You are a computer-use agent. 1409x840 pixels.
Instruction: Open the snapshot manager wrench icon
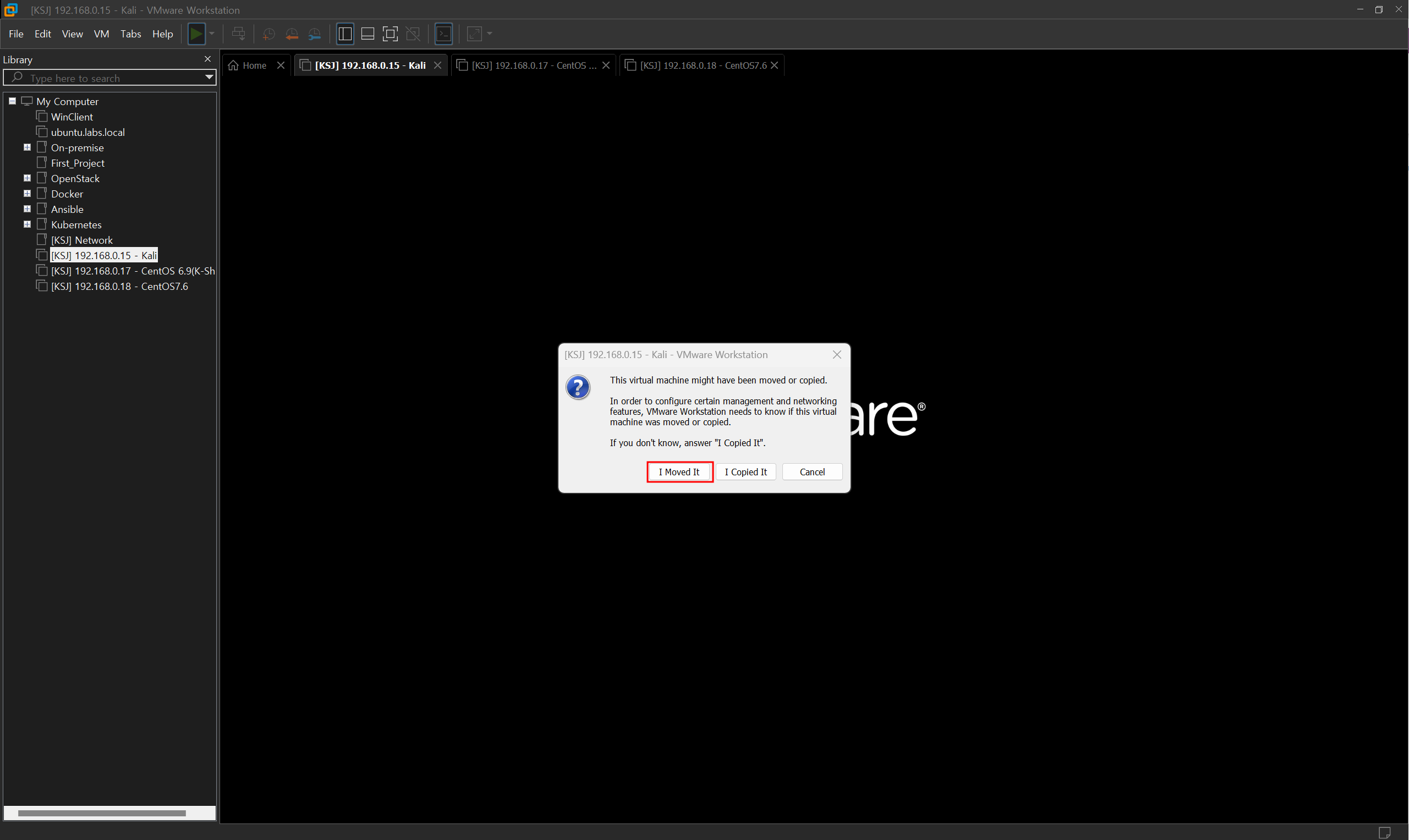[315, 34]
